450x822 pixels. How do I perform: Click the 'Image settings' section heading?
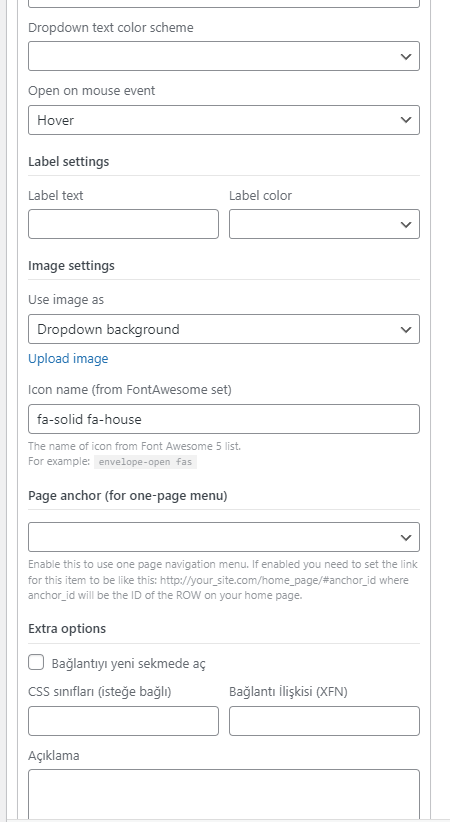71,266
